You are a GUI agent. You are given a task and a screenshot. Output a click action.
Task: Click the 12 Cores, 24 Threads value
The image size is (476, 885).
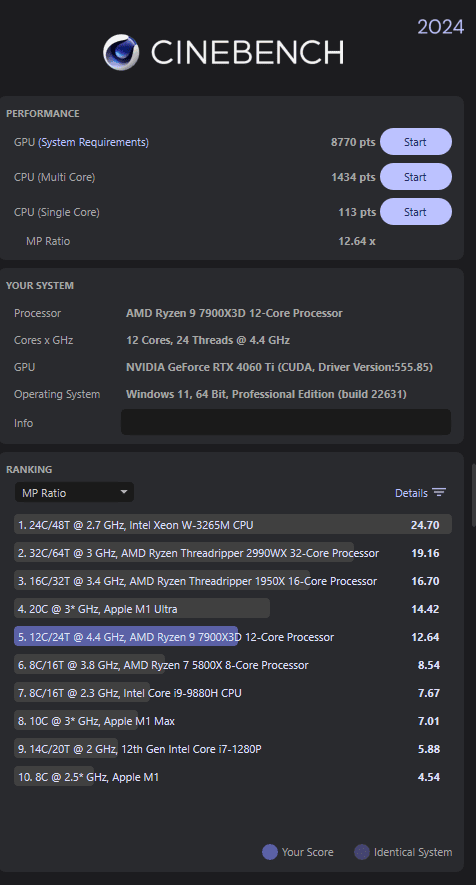click(x=208, y=340)
